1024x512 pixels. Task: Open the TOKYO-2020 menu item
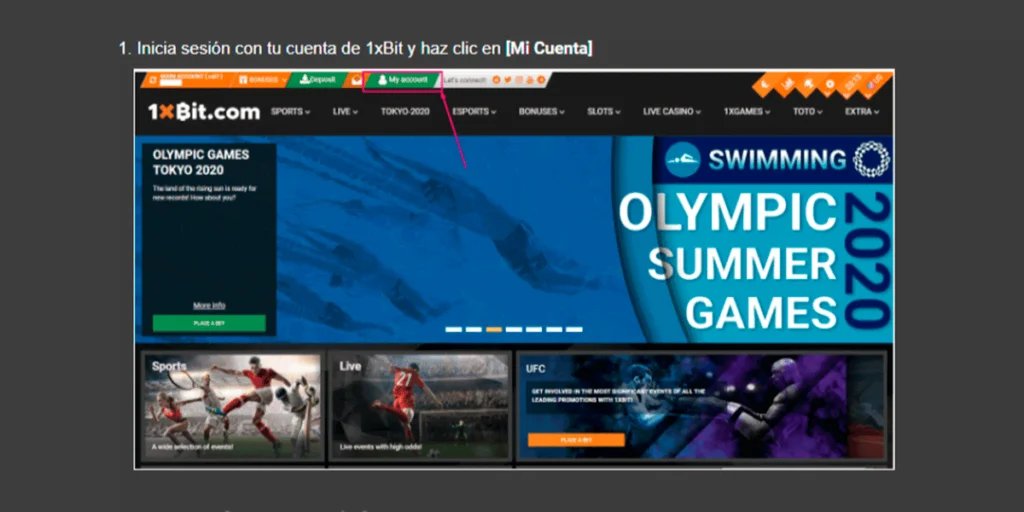pyautogui.click(x=405, y=112)
